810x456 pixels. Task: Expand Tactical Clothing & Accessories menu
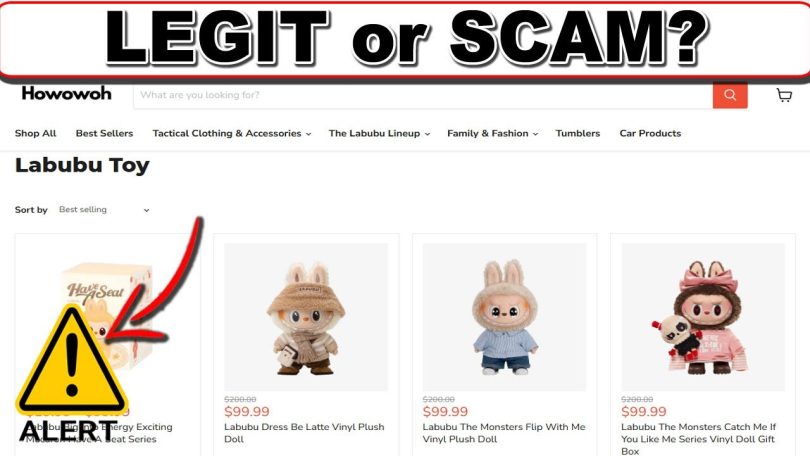231,133
